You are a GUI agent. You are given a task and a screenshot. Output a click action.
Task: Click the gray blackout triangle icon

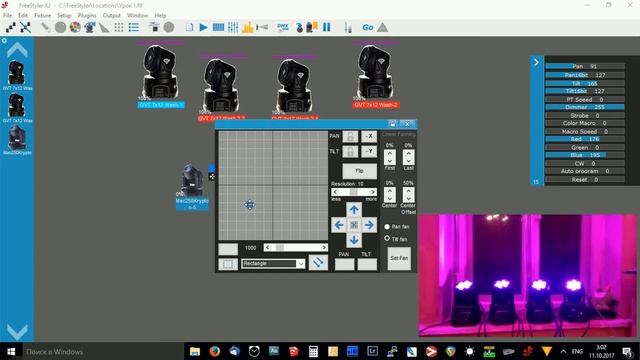click(382, 27)
